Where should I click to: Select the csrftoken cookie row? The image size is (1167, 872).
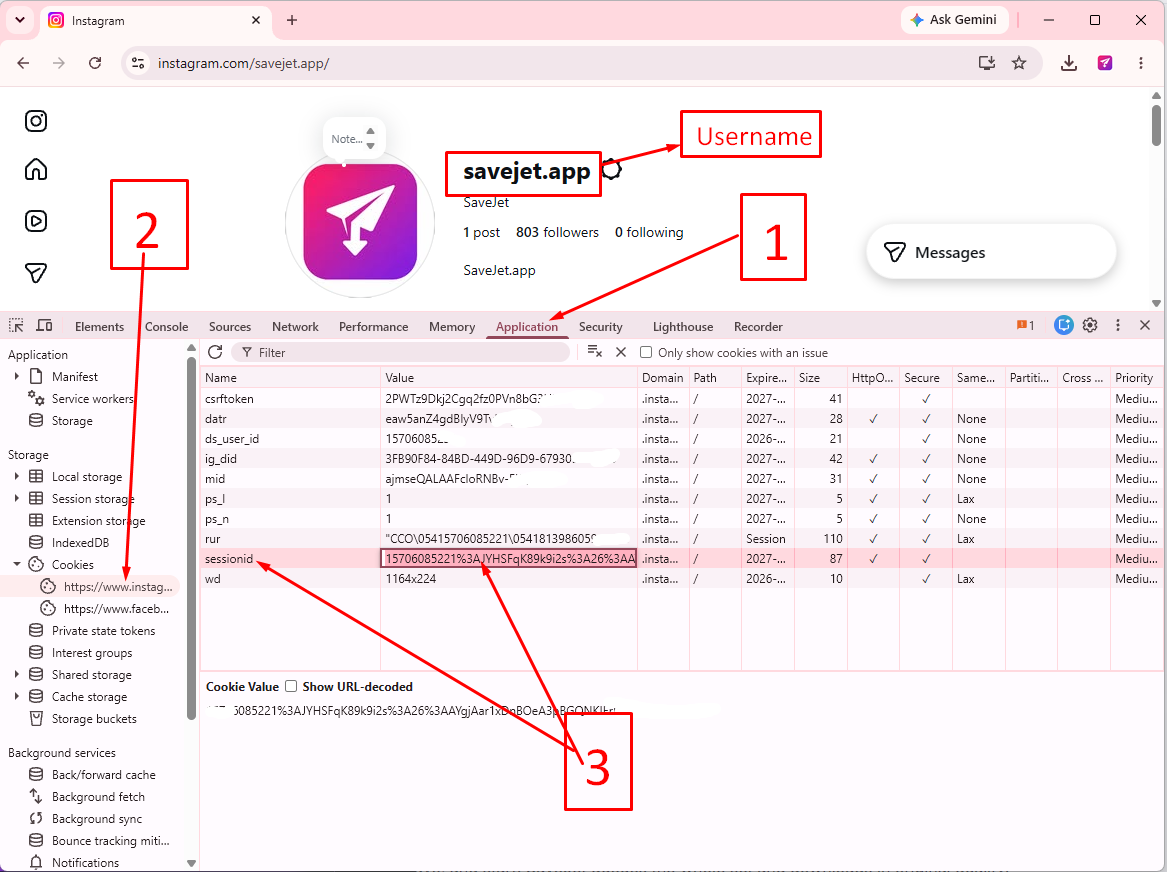point(681,399)
